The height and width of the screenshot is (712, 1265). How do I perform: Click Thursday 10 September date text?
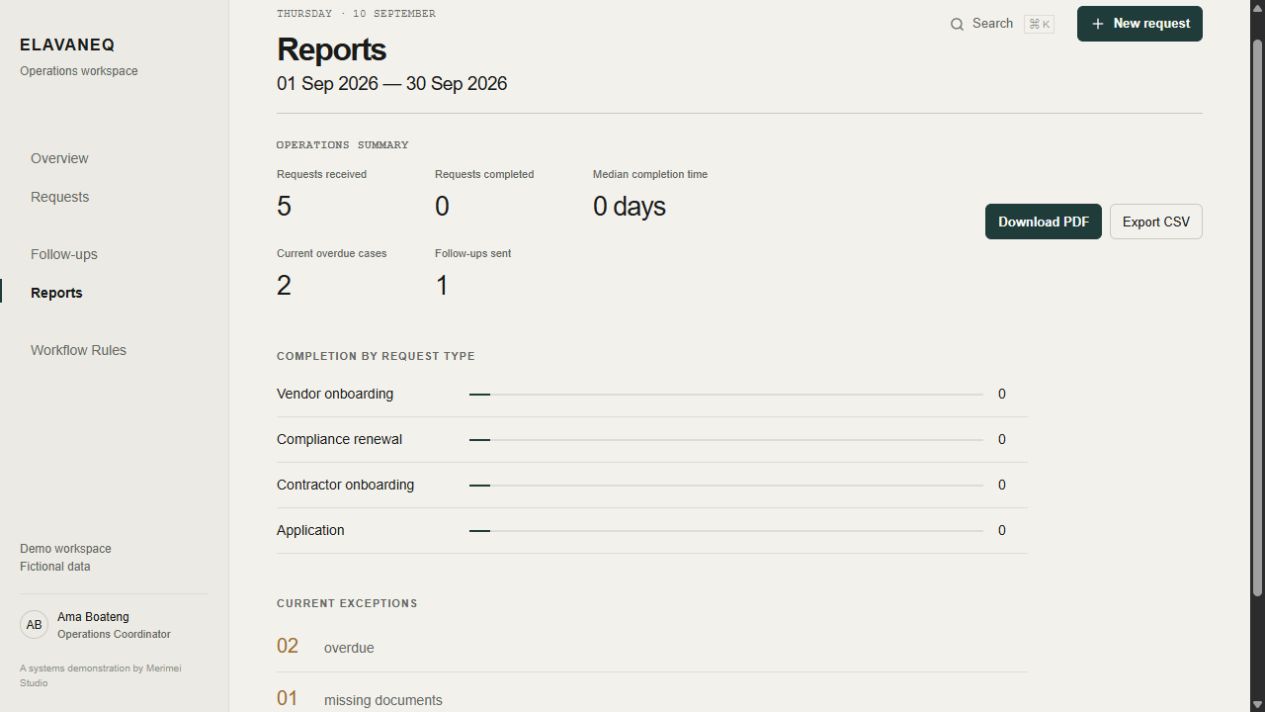(356, 14)
